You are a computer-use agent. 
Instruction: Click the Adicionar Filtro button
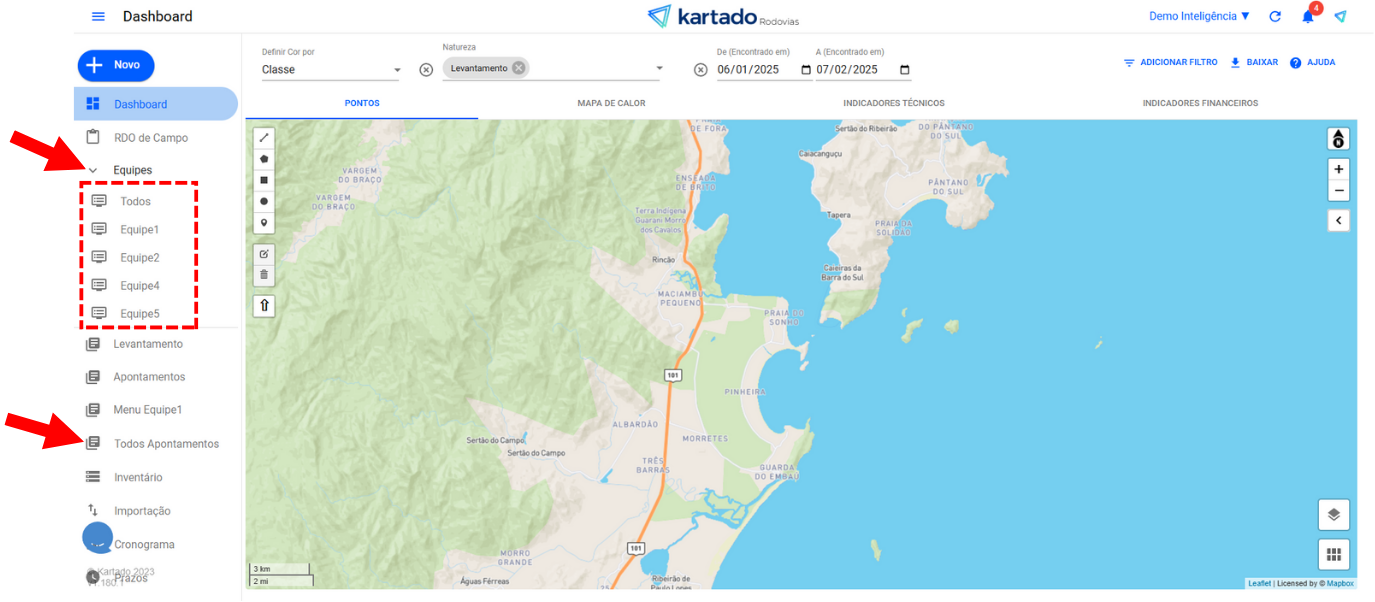point(1170,62)
